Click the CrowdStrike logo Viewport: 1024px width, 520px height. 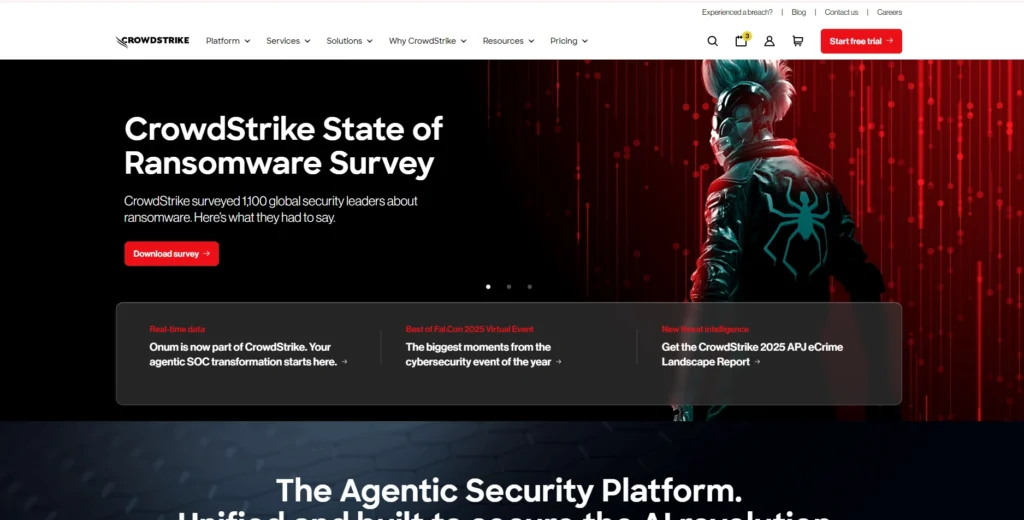[152, 41]
